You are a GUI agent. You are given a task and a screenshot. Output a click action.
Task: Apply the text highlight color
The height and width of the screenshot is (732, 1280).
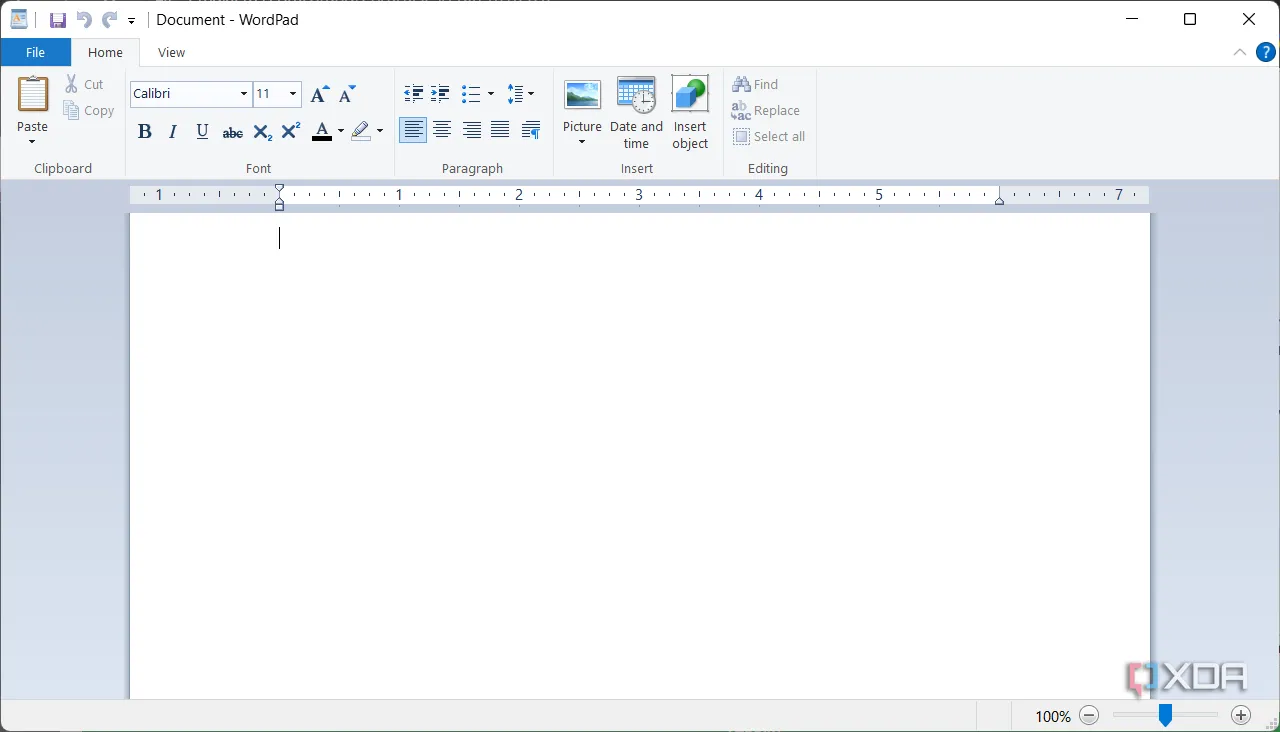361,132
